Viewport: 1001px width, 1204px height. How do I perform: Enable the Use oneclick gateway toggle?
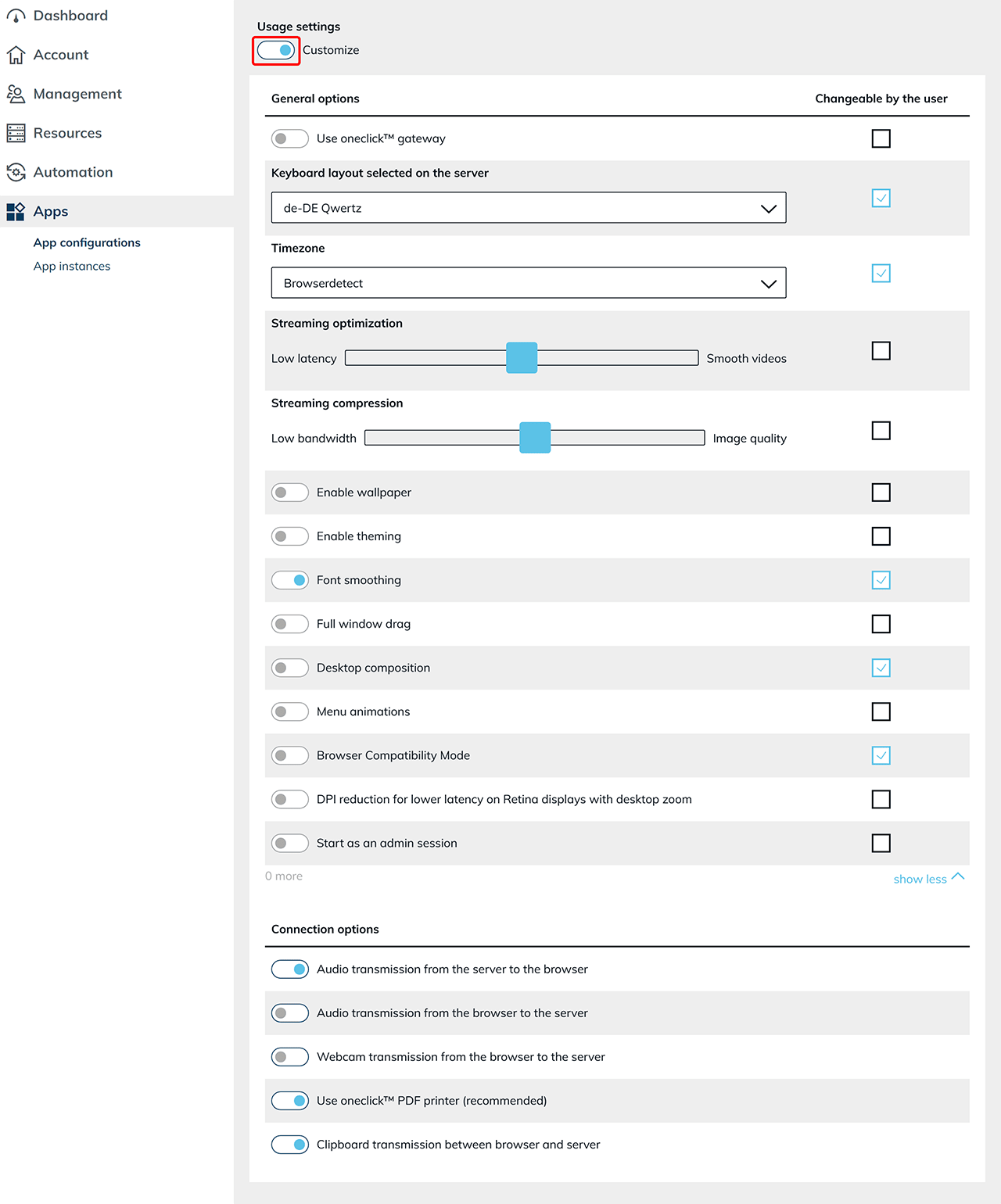click(289, 138)
